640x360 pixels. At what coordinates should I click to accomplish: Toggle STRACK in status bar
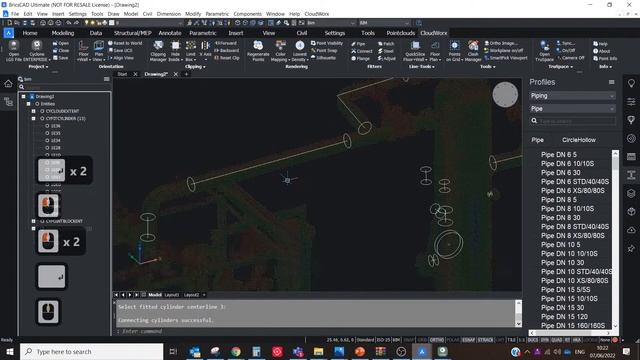(485, 340)
